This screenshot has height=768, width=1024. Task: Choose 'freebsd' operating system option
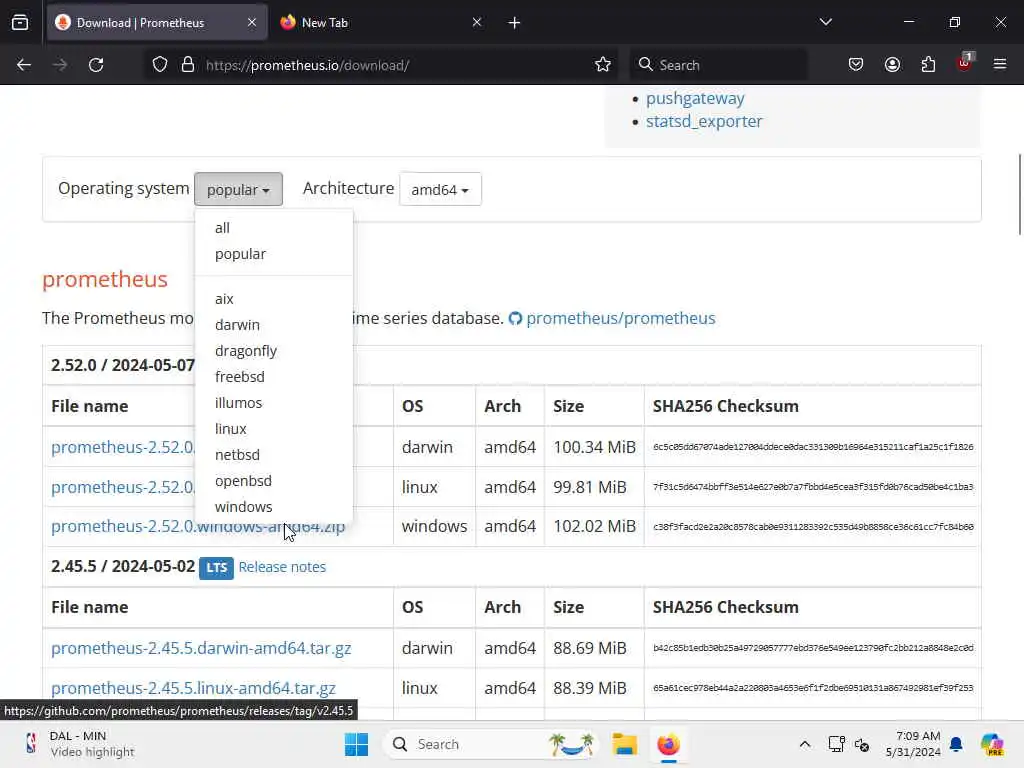274,377
